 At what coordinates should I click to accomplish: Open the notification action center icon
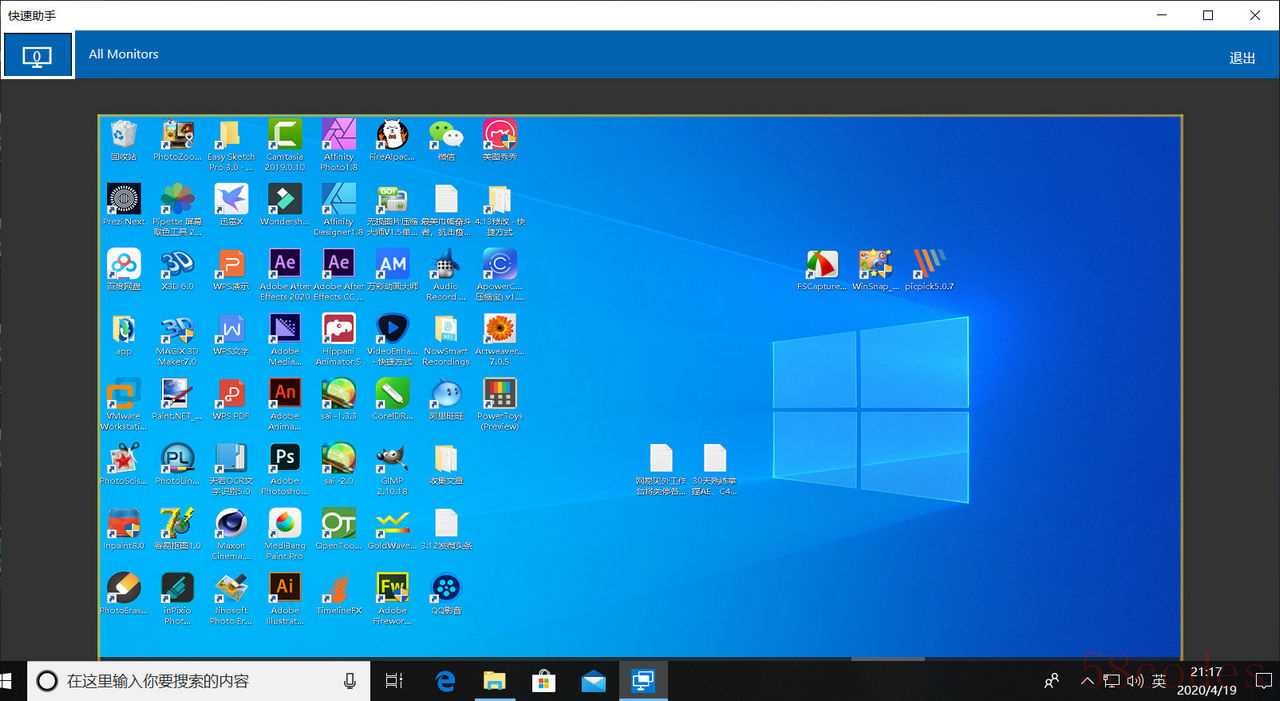[1262, 681]
